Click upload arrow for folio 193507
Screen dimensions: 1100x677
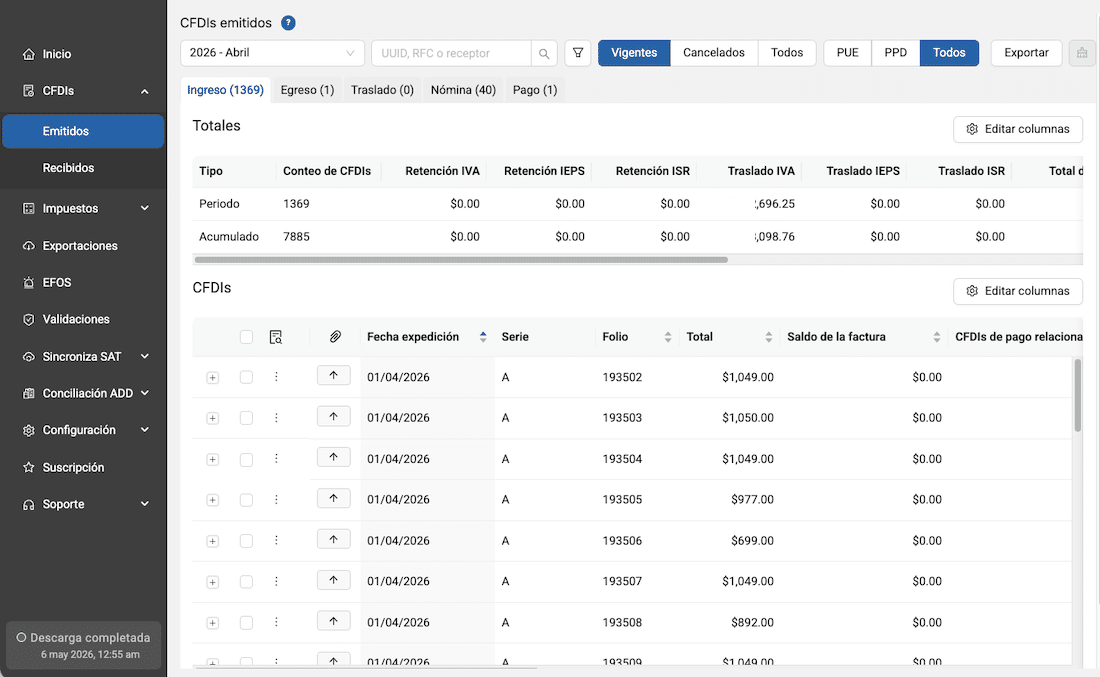point(334,580)
